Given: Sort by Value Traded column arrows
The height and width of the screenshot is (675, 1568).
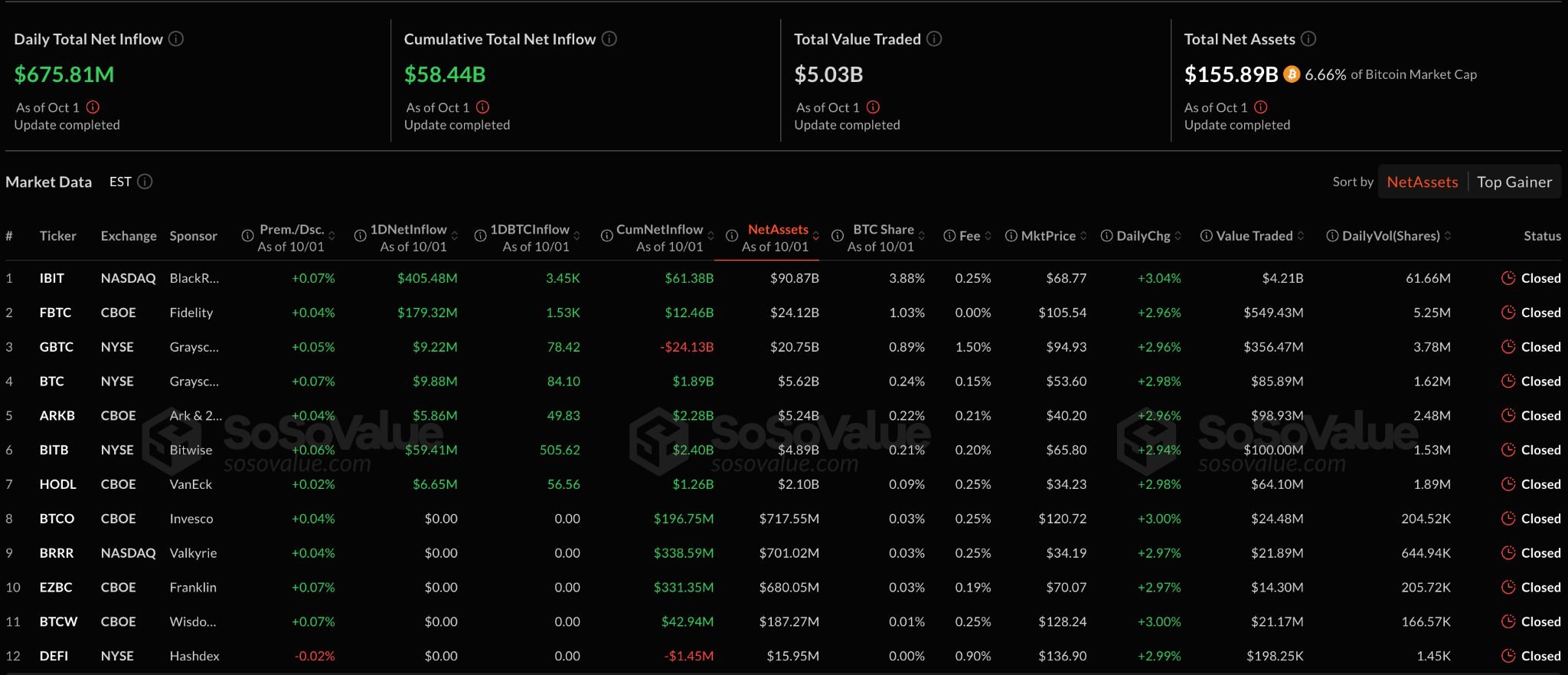Looking at the screenshot, I should (1301, 236).
